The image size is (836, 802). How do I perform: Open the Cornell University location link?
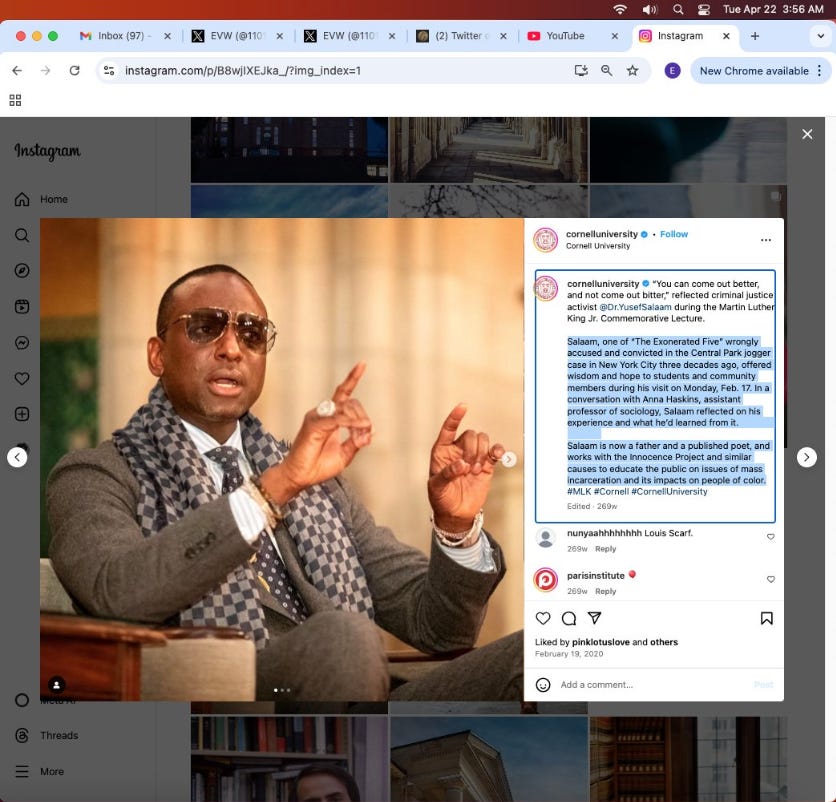(598, 246)
